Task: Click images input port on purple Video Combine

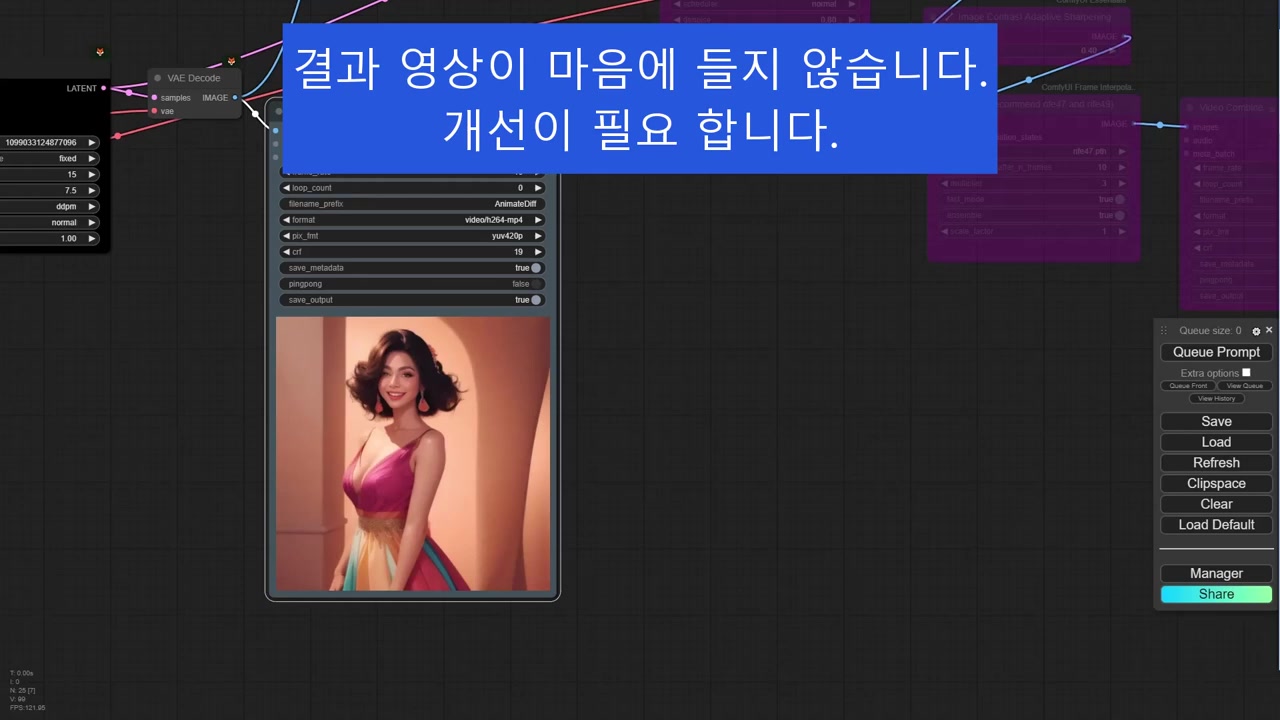Action: pyautogui.click(x=1186, y=127)
